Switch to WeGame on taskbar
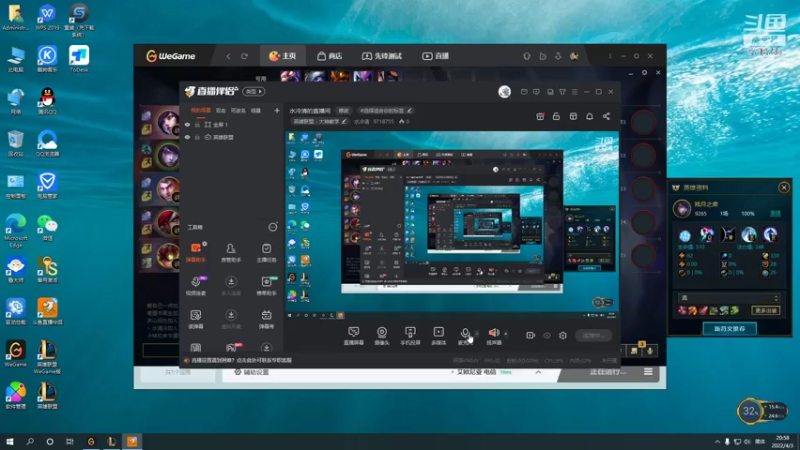The width and height of the screenshot is (800, 450). coord(91,441)
